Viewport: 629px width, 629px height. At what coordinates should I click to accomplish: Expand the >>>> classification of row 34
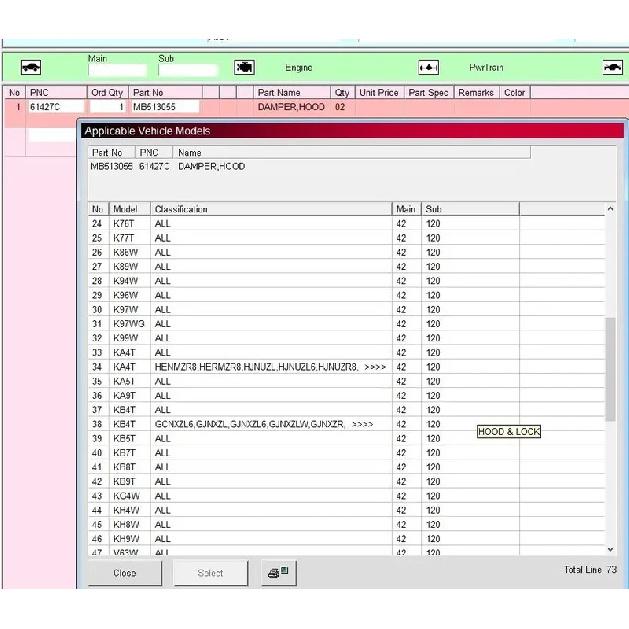click(x=375, y=367)
